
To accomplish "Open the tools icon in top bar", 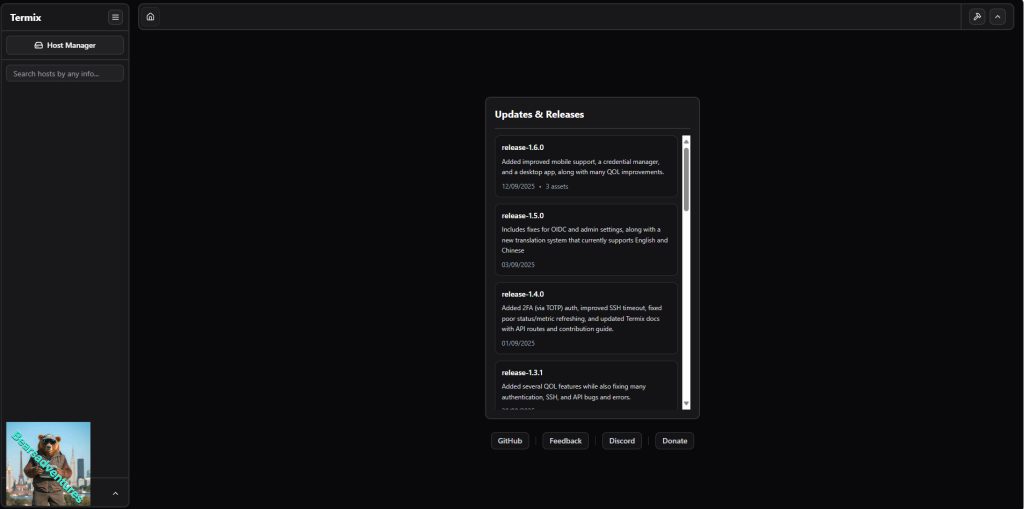I will coord(977,17).
